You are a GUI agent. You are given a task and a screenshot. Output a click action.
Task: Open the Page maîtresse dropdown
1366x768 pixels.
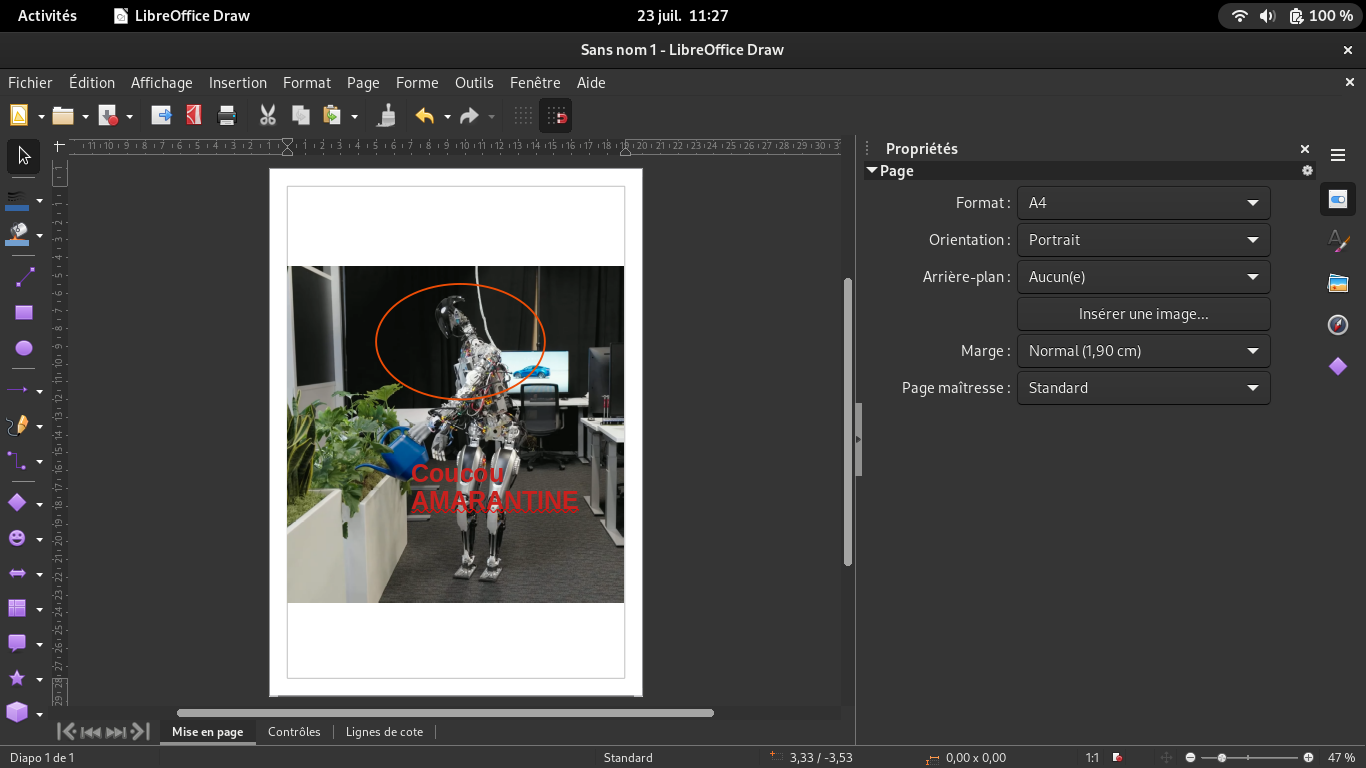(1144, 388)
